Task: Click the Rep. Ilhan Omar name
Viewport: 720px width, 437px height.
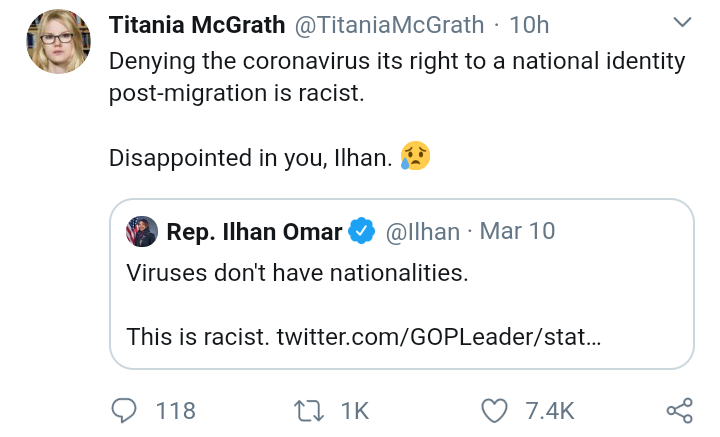Action: (x=254, y=231)
